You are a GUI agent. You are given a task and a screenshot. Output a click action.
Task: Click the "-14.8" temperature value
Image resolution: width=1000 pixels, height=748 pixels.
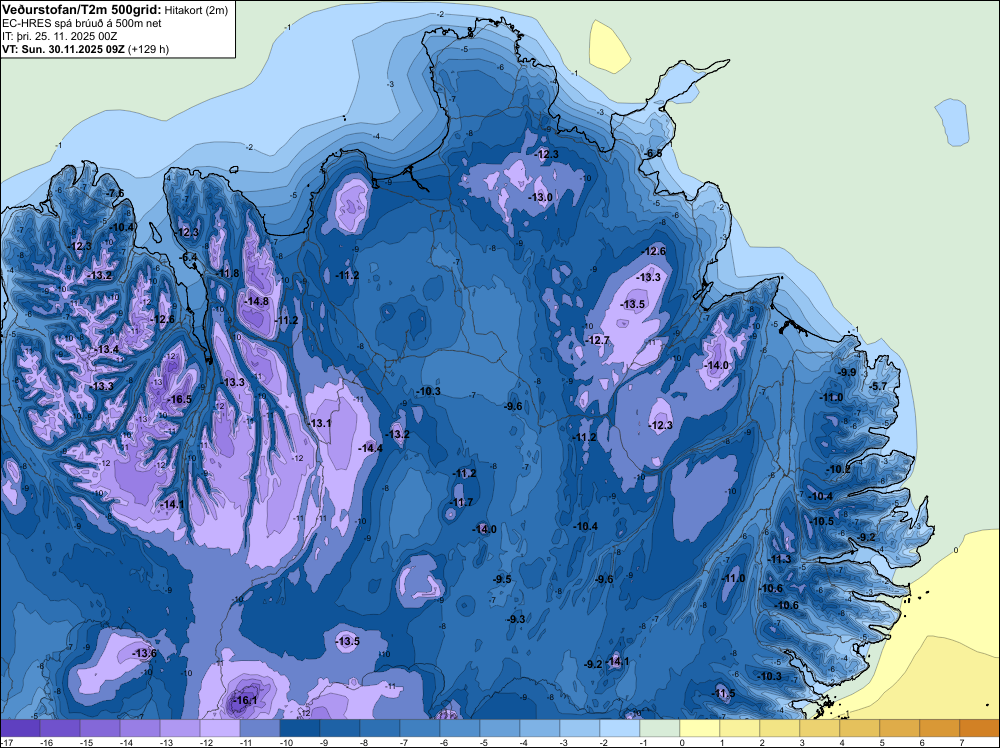(x=257, y=302)
